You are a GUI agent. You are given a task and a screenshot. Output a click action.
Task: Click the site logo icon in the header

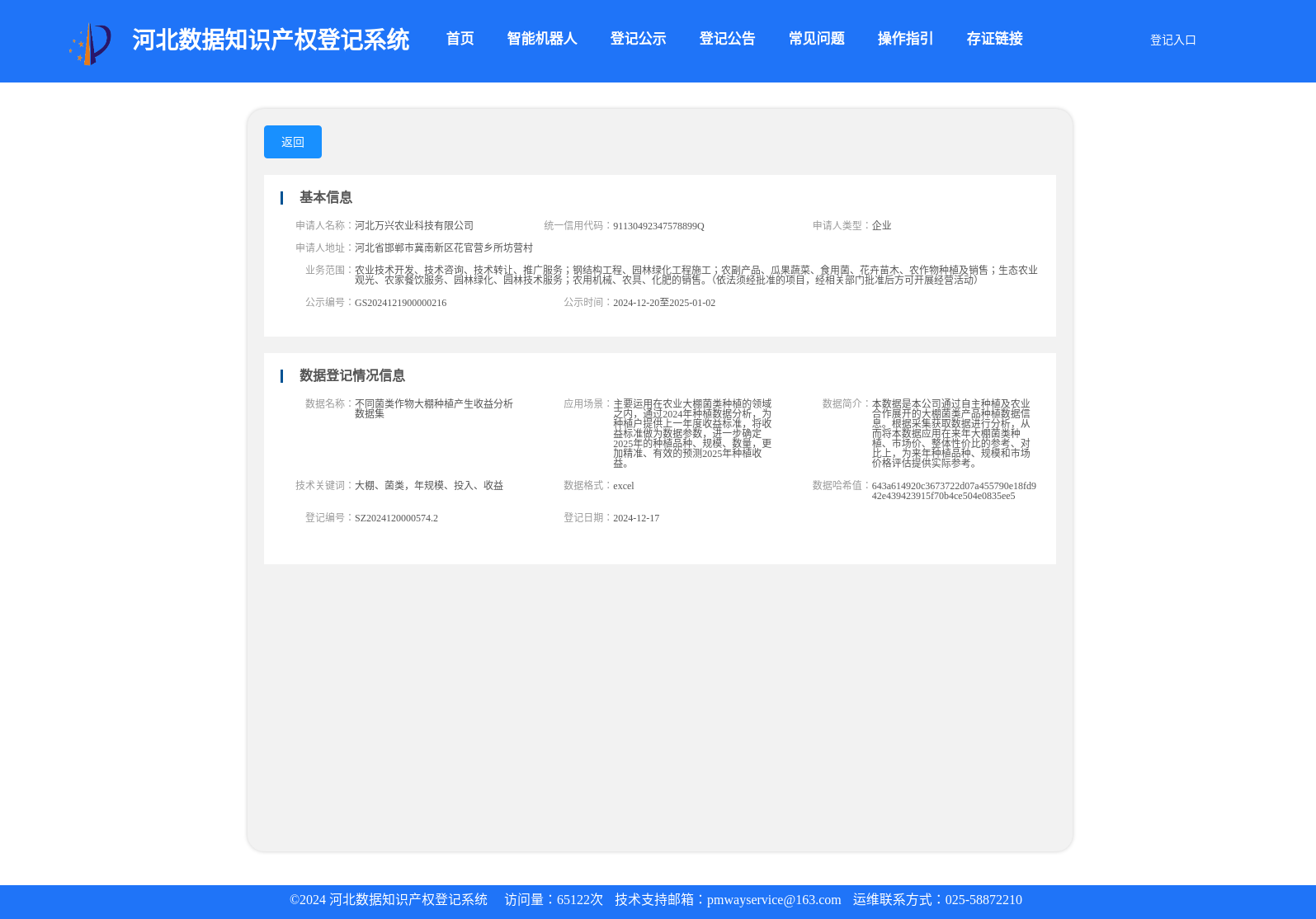[90, 43]
